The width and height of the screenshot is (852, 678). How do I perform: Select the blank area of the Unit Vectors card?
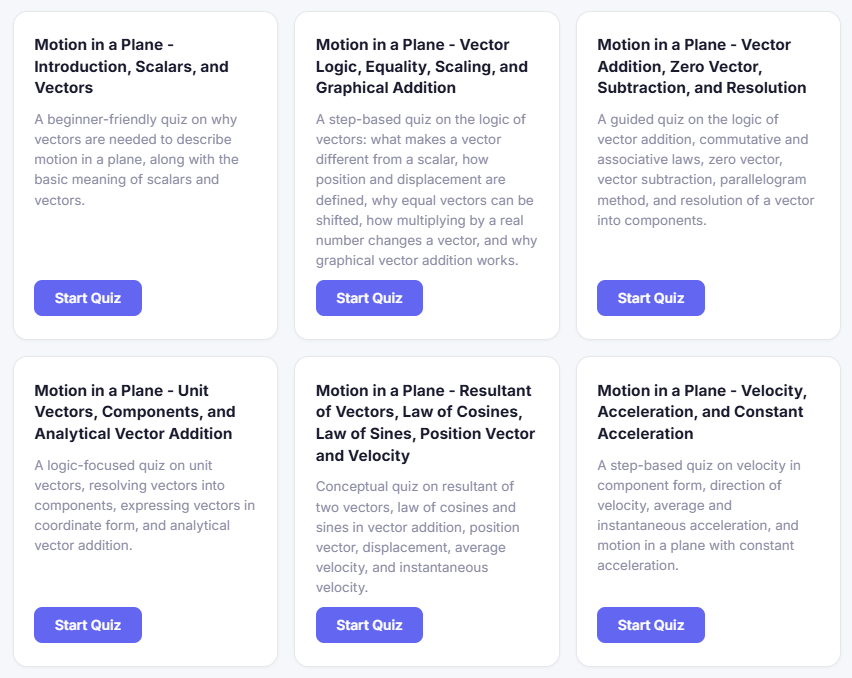145,580
